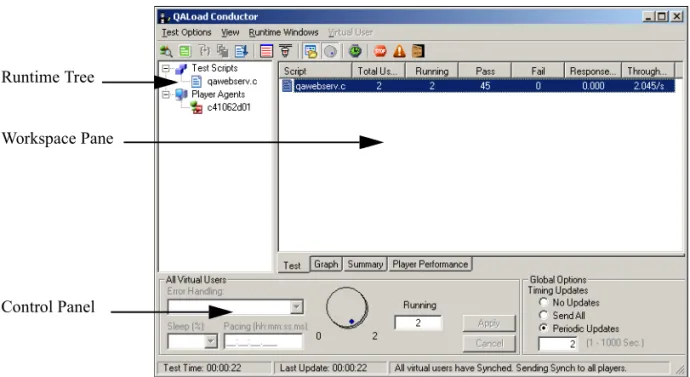
Task: Sort by the Script column header
Action: click(x=316, y=71)
